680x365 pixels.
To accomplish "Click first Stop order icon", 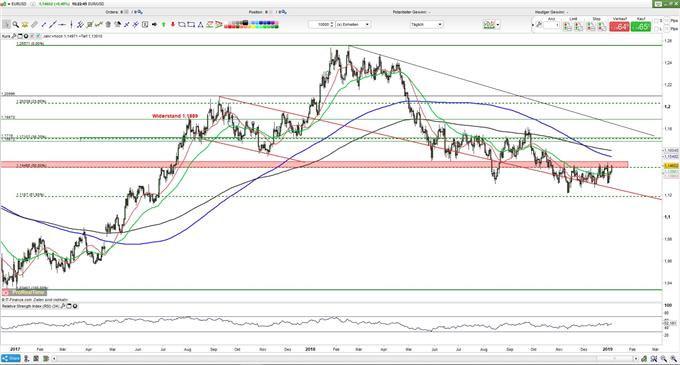I will pyautogui.click(x=591, y=27).
